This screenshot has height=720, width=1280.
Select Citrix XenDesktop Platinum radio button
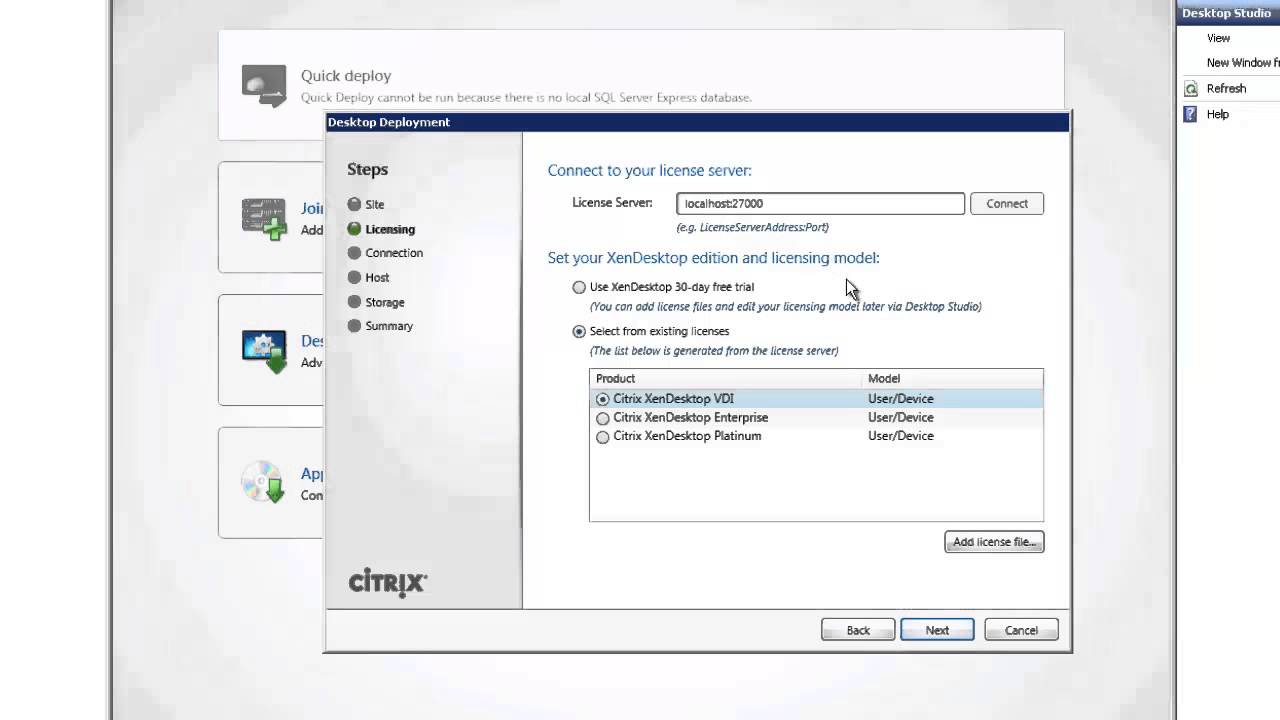[602, 437]
